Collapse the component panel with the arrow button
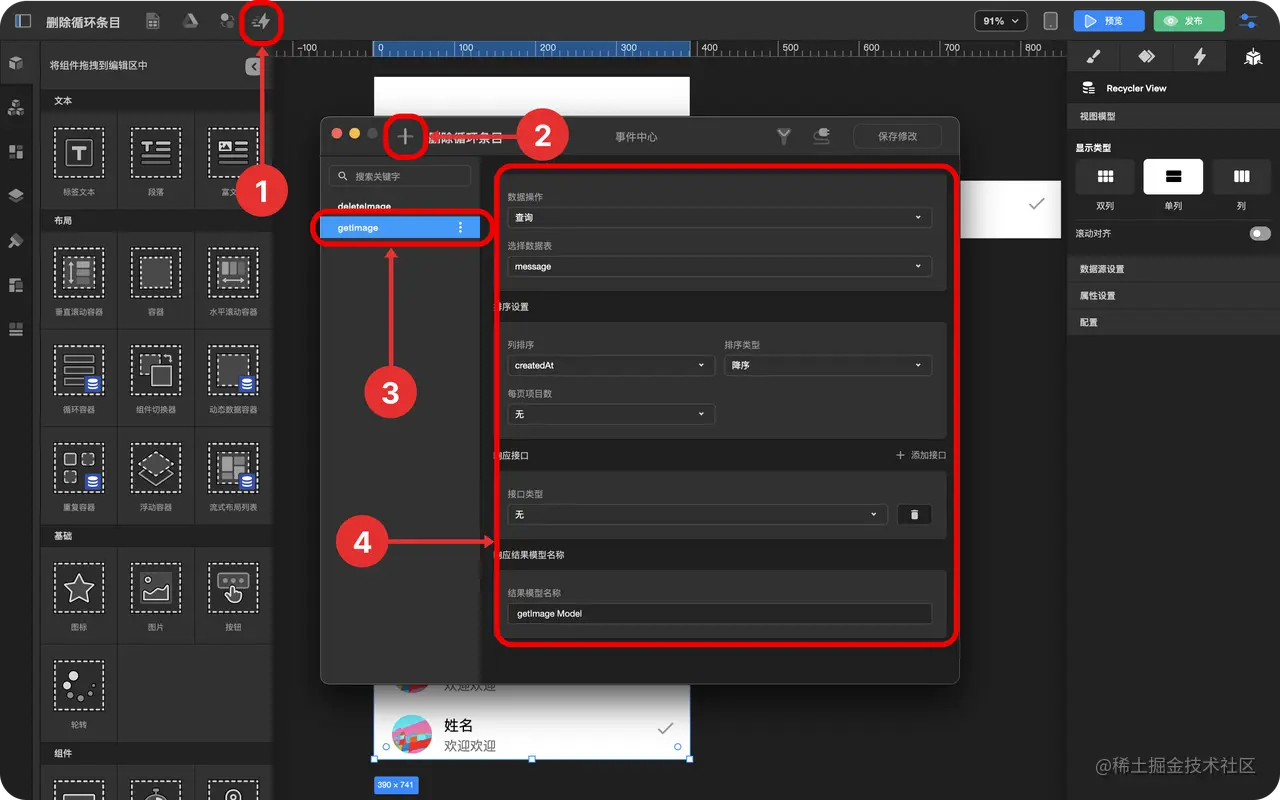The image size is (1280, 800). [253, 66]
